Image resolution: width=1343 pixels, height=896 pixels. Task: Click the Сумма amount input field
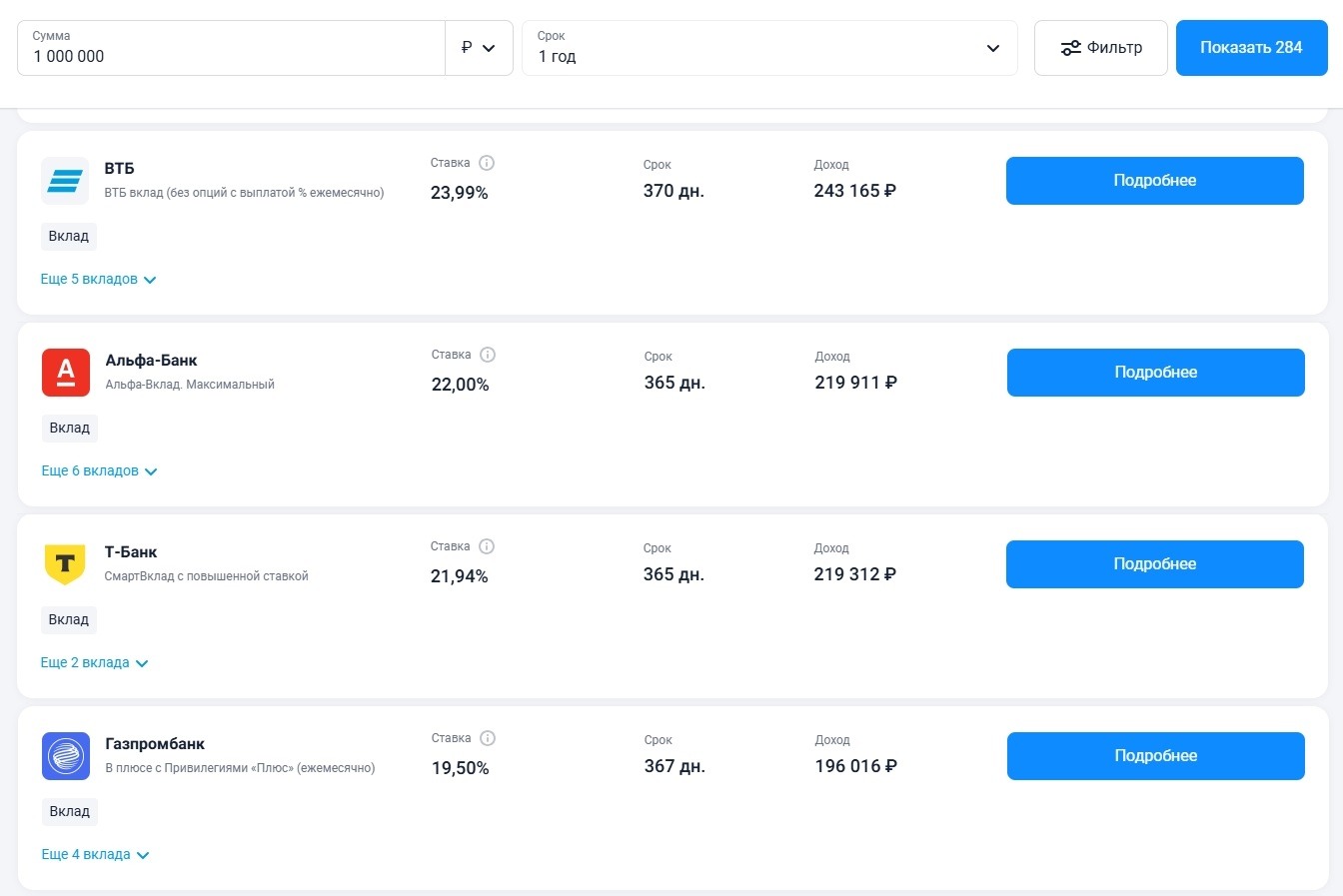231,48
